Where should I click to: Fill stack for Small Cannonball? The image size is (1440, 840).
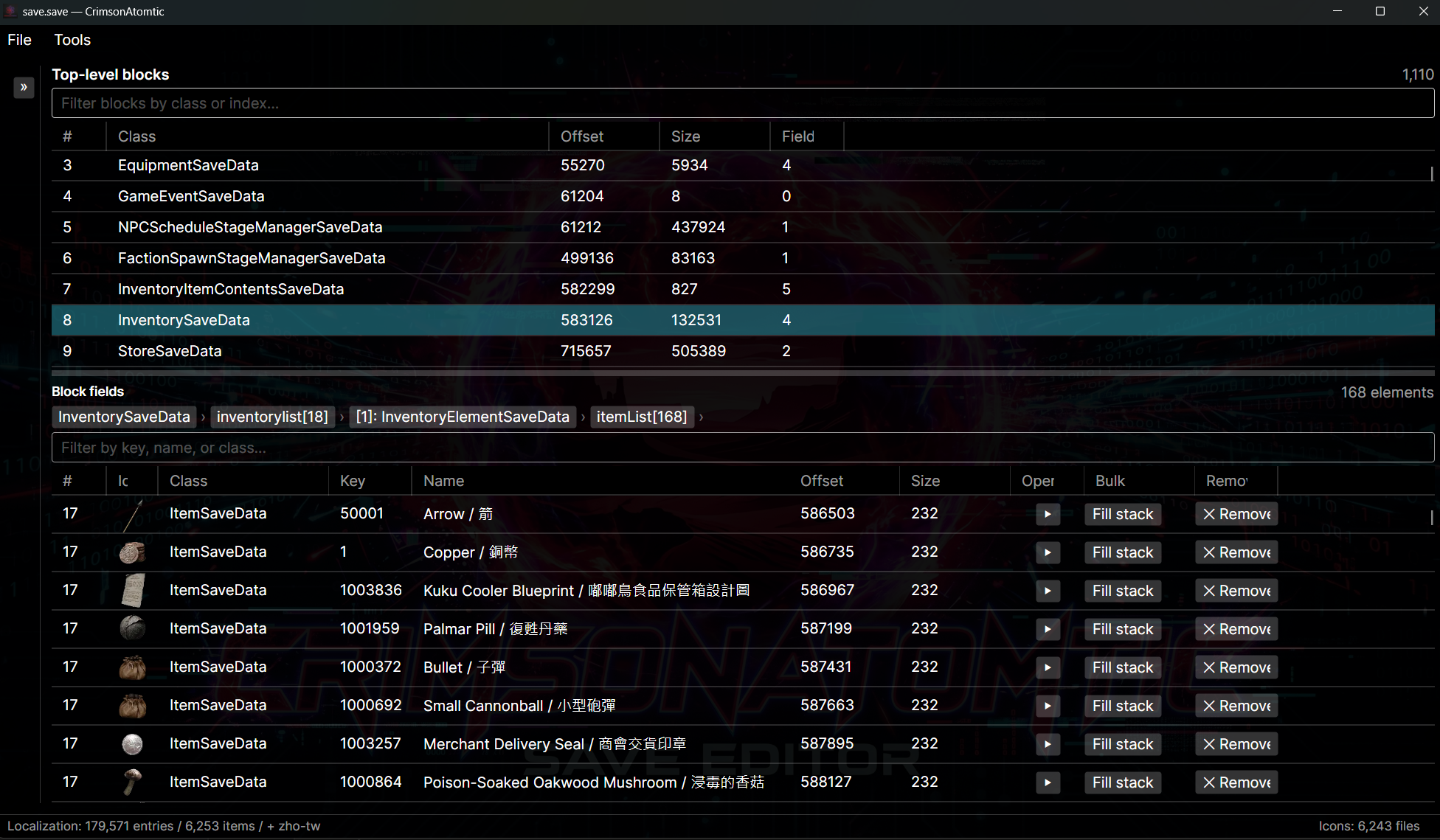coord(1123,706)
